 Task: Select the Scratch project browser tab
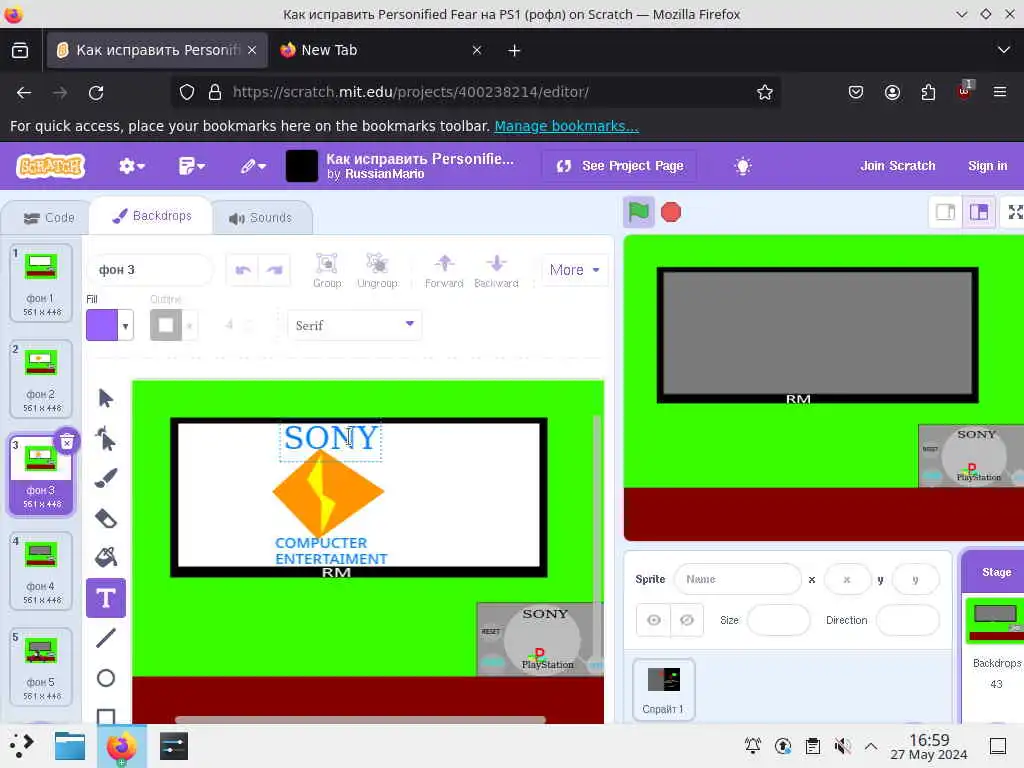pyautogui.click(x=157, y=50)
